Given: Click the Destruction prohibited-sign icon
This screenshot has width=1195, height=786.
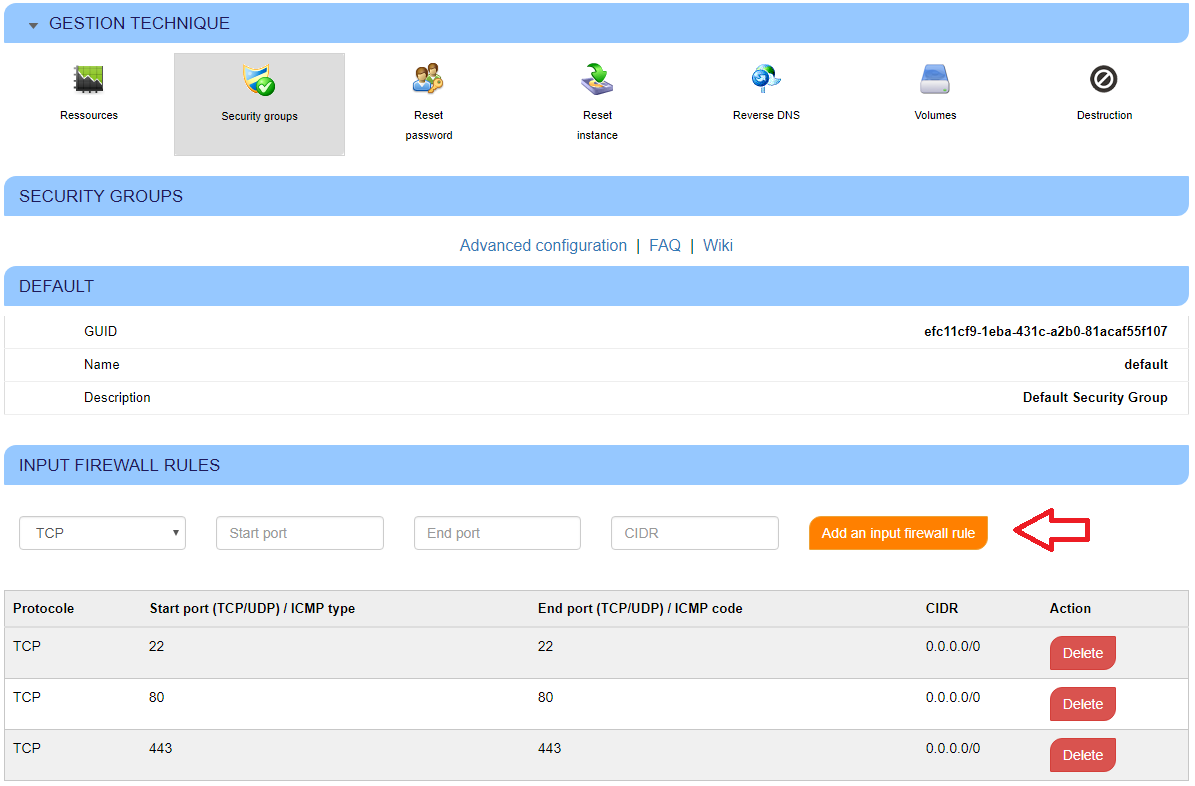Looking at the screenshot, I should [x=1104, y=79].
